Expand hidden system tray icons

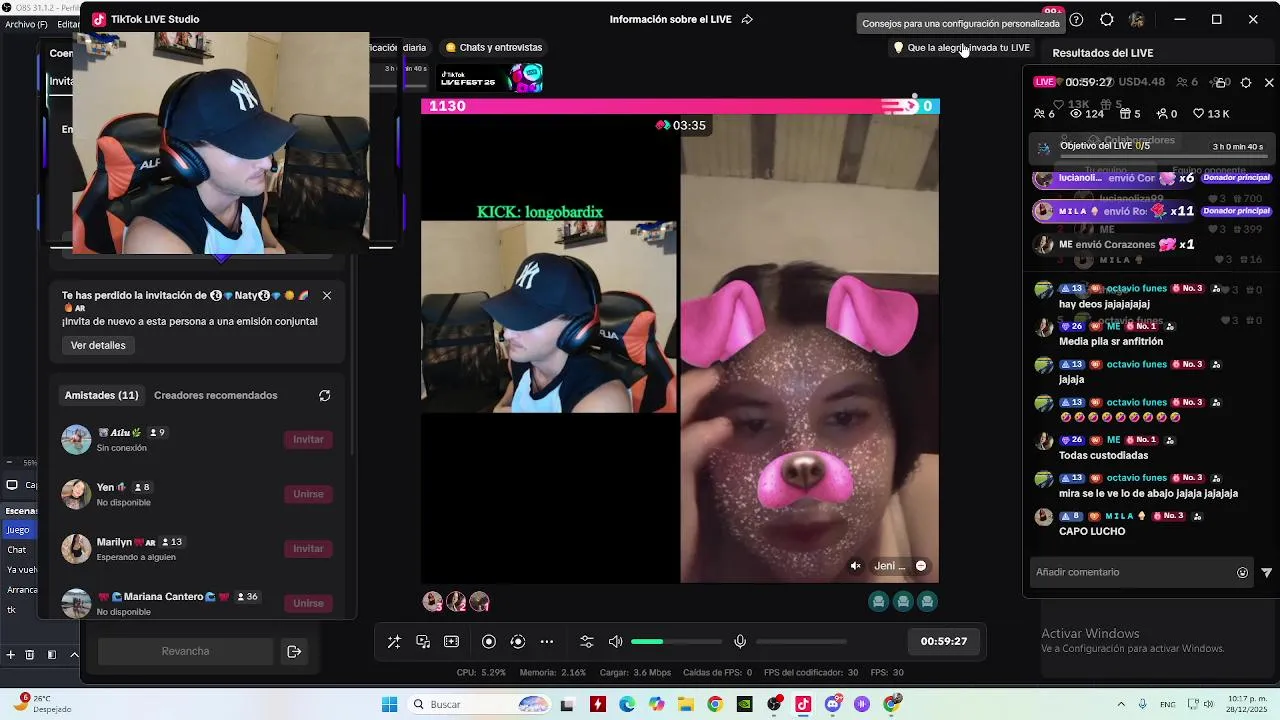[1121, 705]
